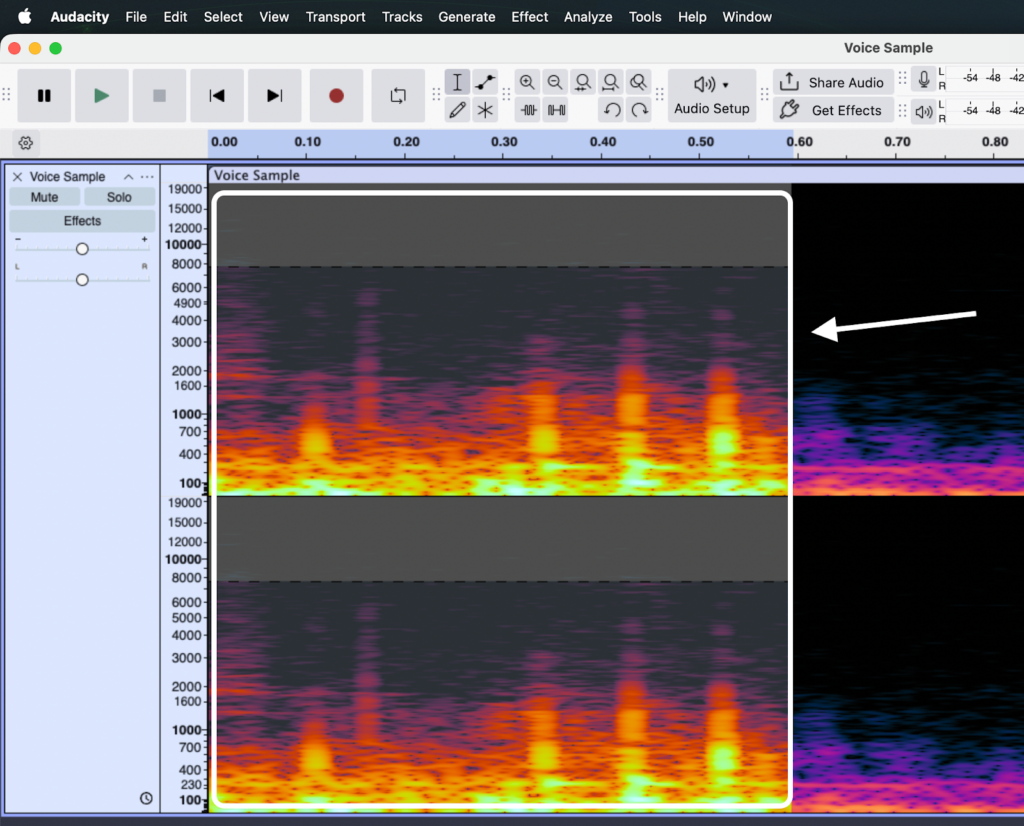1024x826 pixels.
Task: Click the Undo arrow icon
Action: pyautogui.click(x=611, y=110)
